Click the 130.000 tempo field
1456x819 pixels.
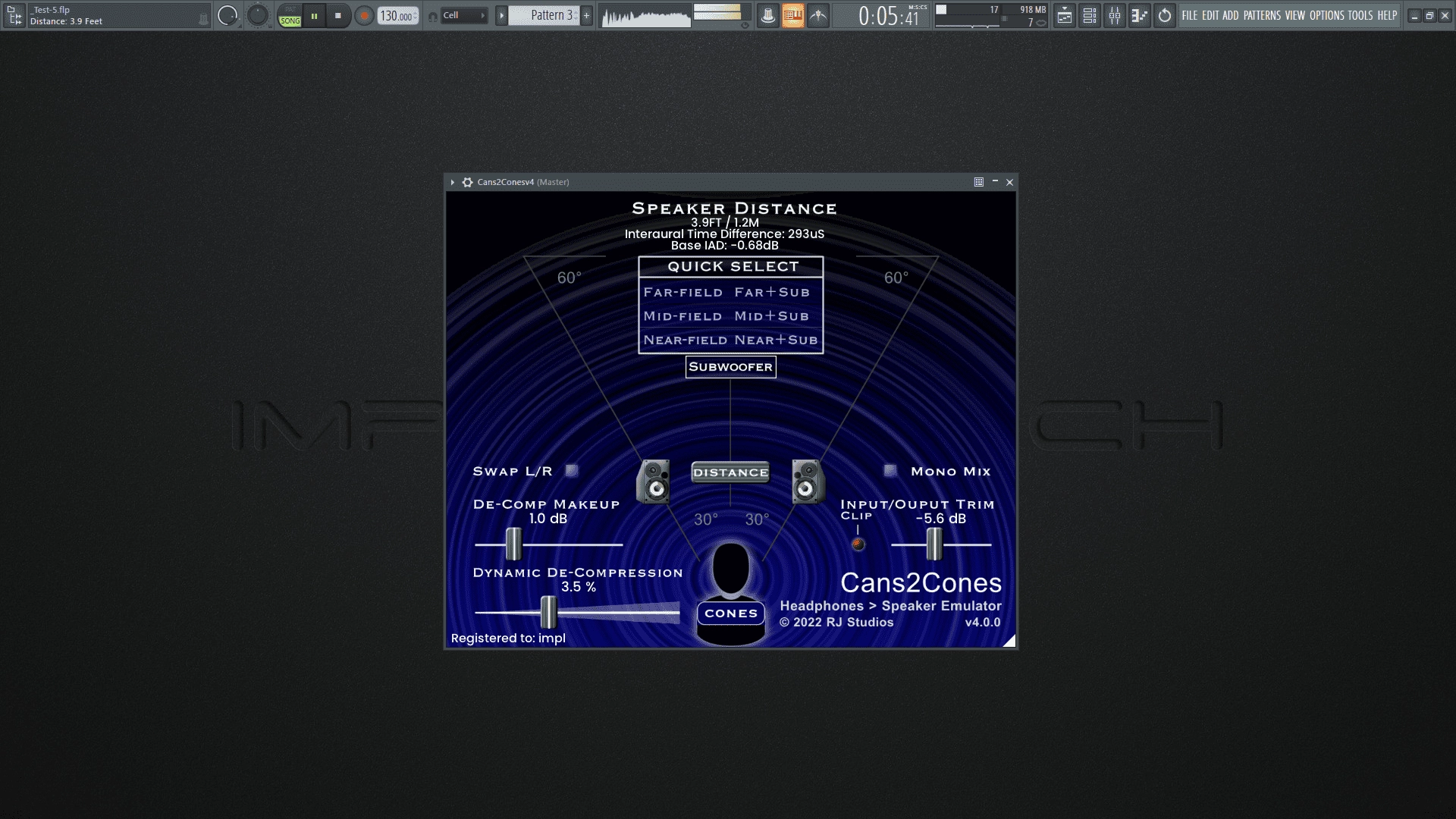point(398,15)
